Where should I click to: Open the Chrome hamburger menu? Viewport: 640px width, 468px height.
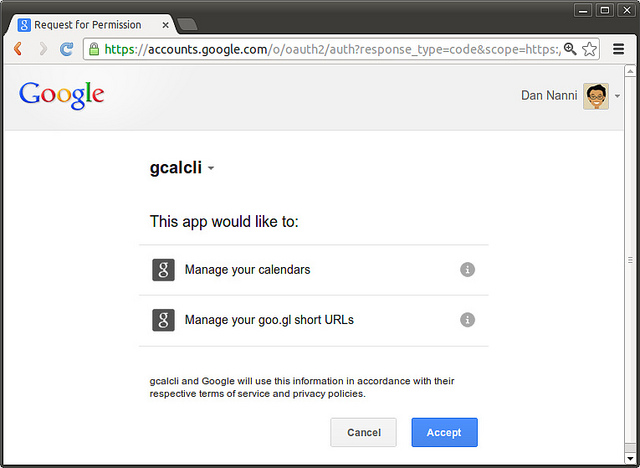pos(618,48)
